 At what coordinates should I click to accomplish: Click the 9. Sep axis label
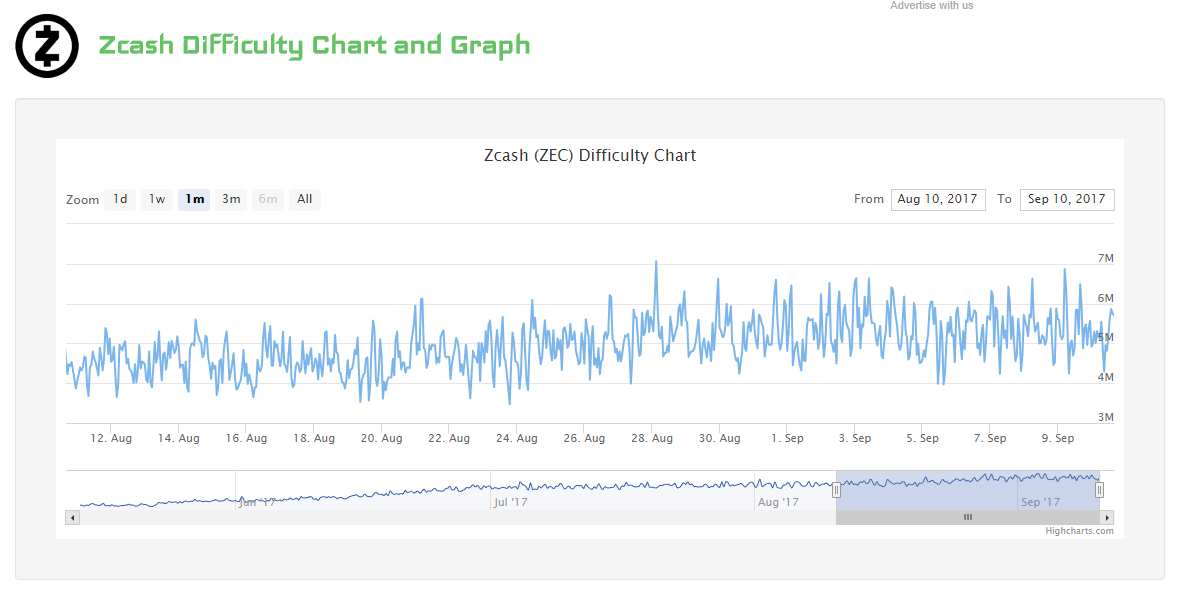1058,438
